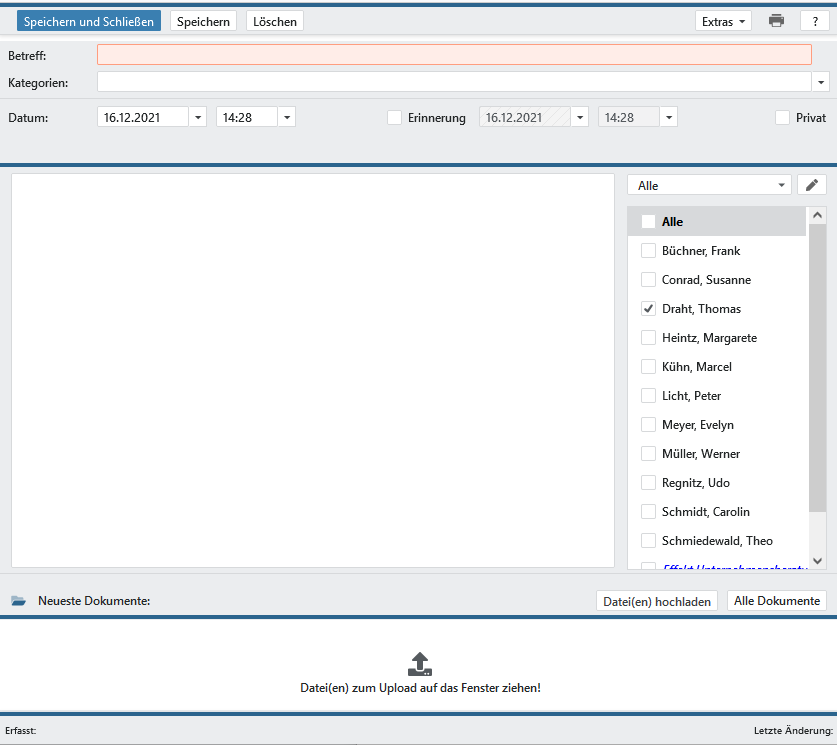Click the pencil edit icon beside Alle dropdown
This screenshot has width=837, height=745.
click(812, 185)
